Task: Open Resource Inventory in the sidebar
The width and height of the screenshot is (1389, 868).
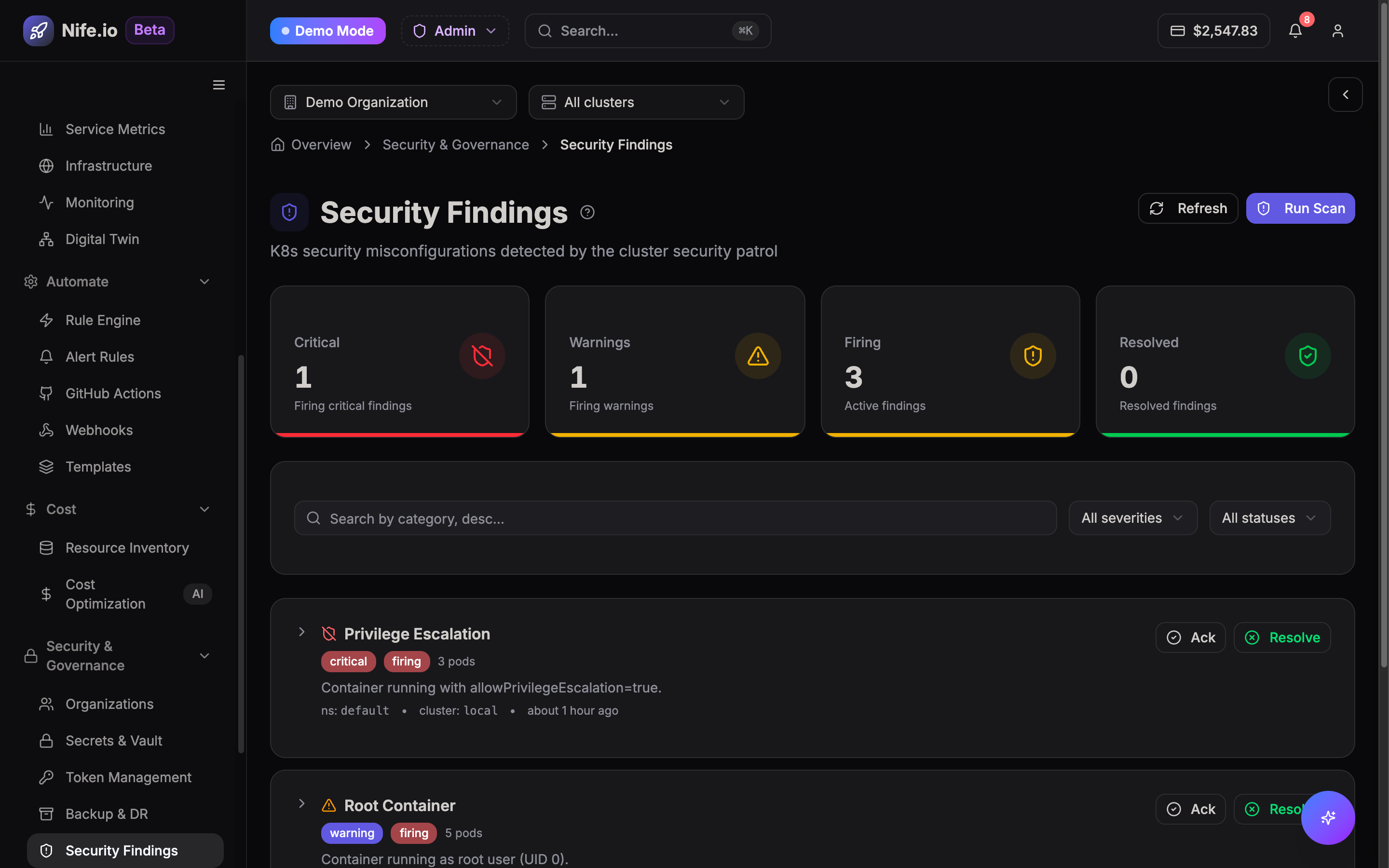Action: click(x=124, y=548)
